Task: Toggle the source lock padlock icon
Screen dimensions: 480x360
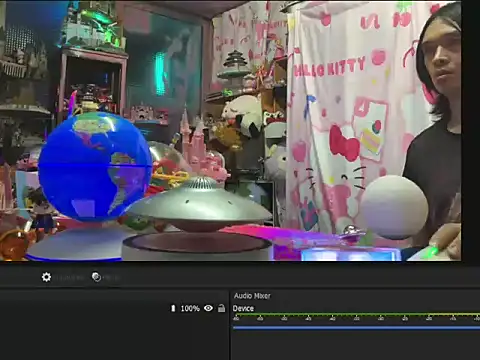Action: (x=221, y=308)
